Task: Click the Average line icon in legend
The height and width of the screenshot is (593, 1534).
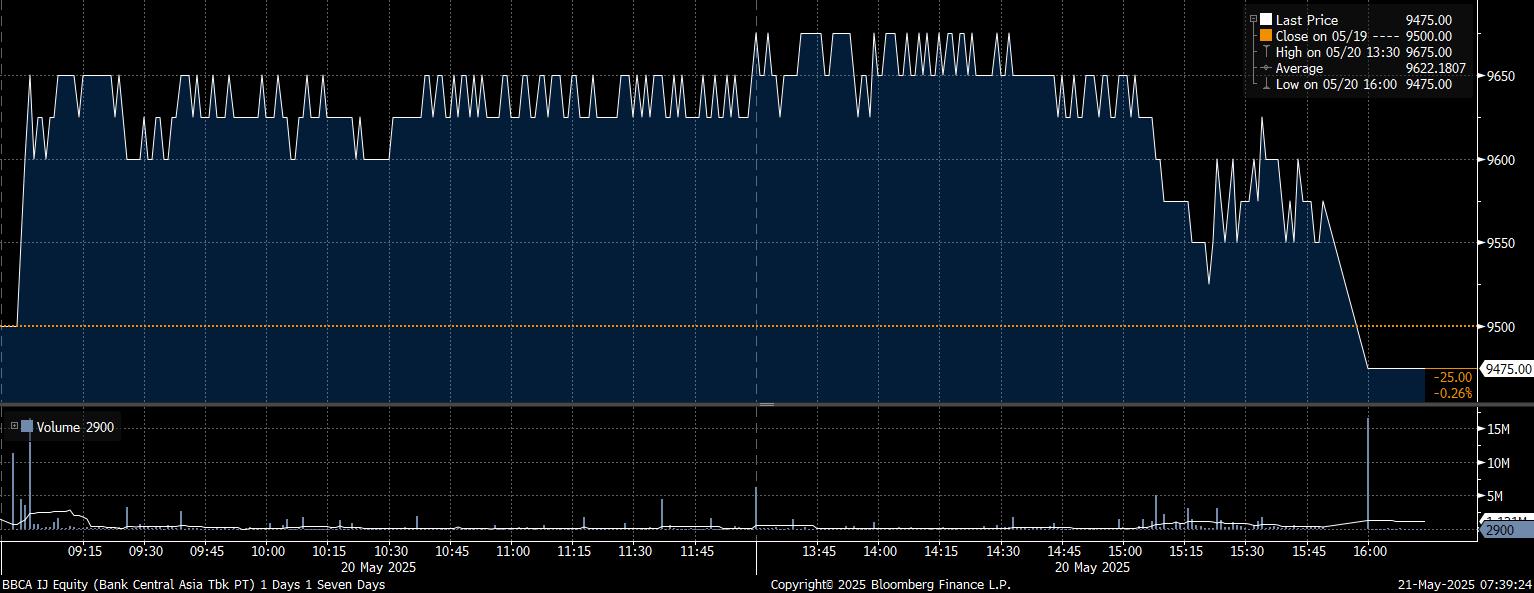Action: pyautogui.click(x=1266, y=68)
